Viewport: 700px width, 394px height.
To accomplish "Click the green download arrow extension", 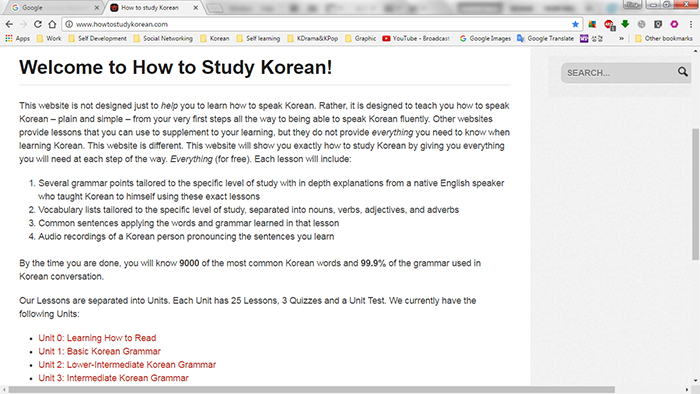I will 625,24.
